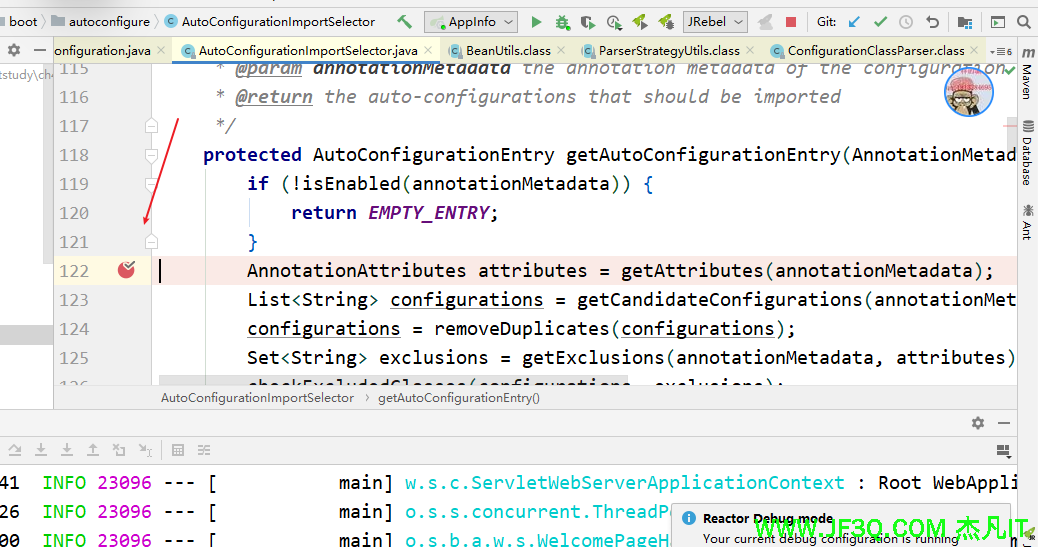Switch to ConfigurationClassParser.class tab
Image resolution: width=1038 pixels, height=547 pixels.
point(875,50)
